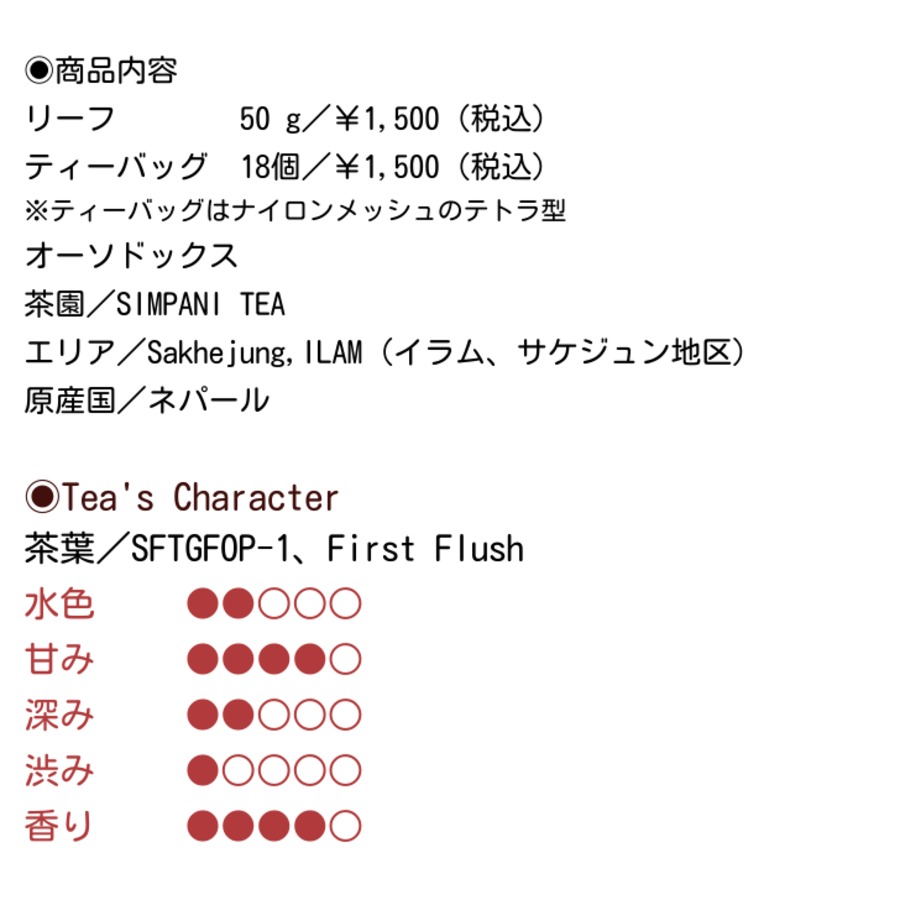Select the first filled dot in 水色 row
This screenshot has height=900, width=900.
click(202, 604)
